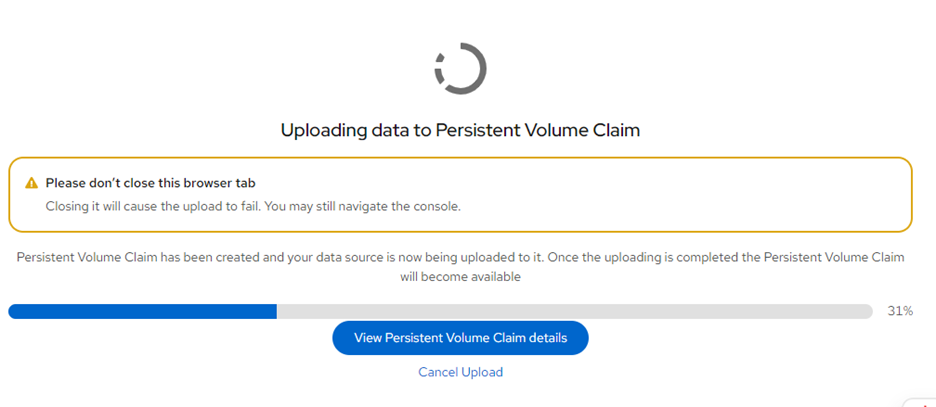Viewport: 936px width, 407px height.
Task: Click the word 'details' on the blue button
Action: (x=546, y=338)
